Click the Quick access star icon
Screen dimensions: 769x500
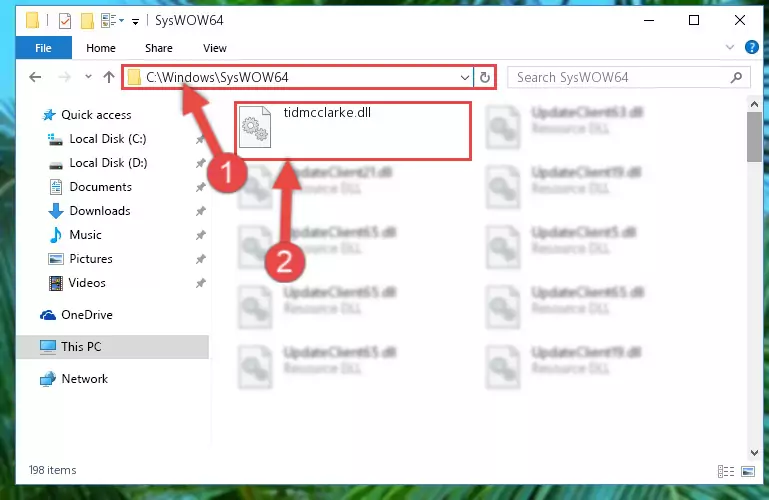(49, 115)
